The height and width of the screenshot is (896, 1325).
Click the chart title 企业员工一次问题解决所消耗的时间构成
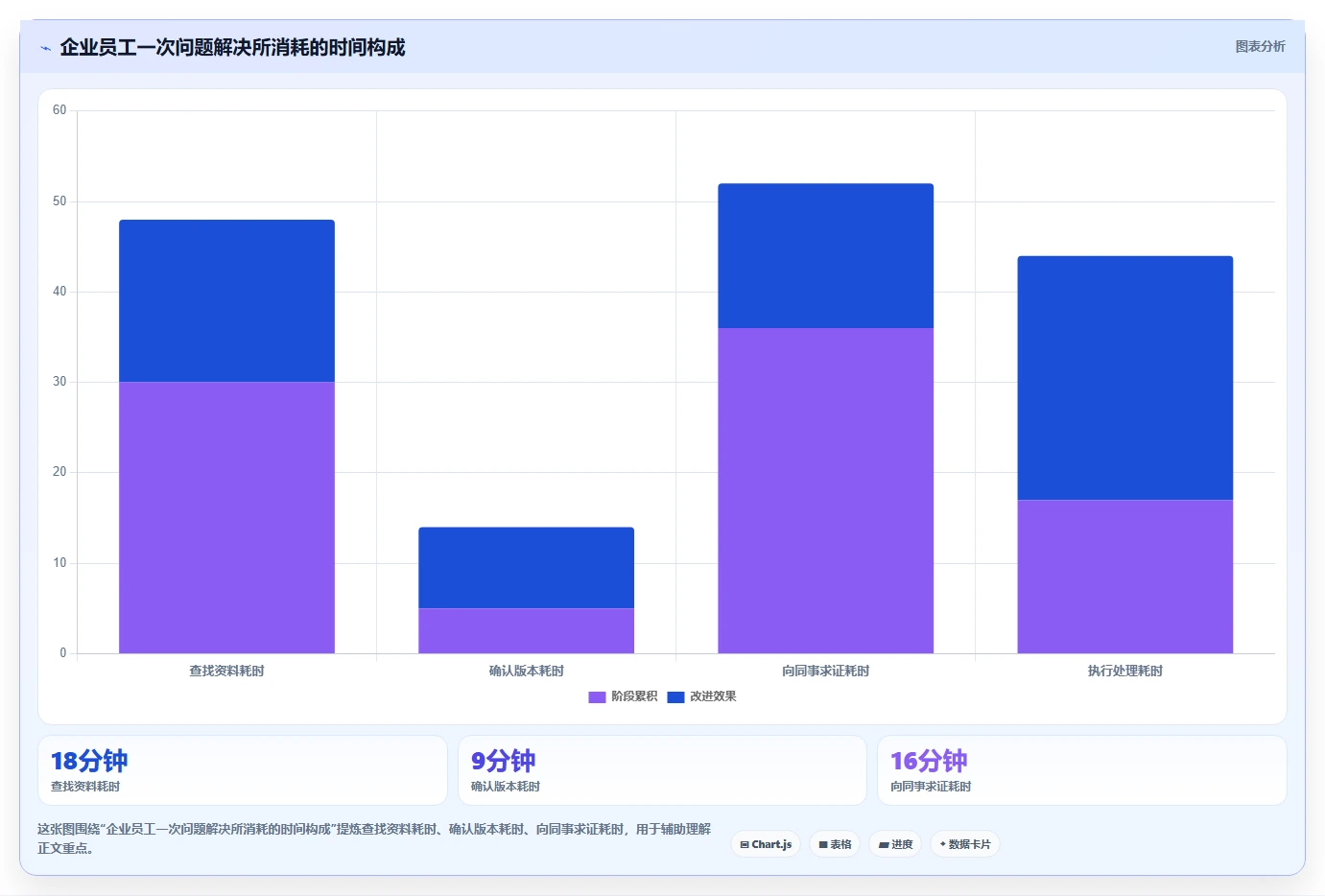tap(232, 47)
